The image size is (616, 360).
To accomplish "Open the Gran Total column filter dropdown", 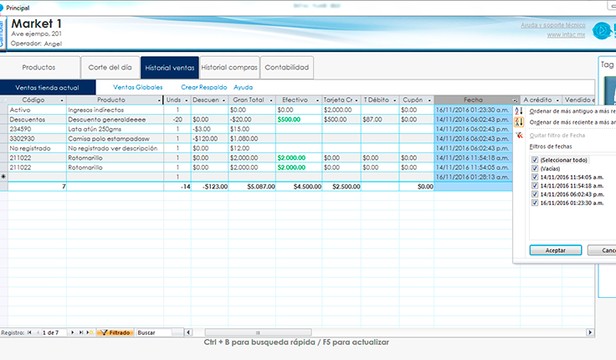I will click(x=271, y=101).
